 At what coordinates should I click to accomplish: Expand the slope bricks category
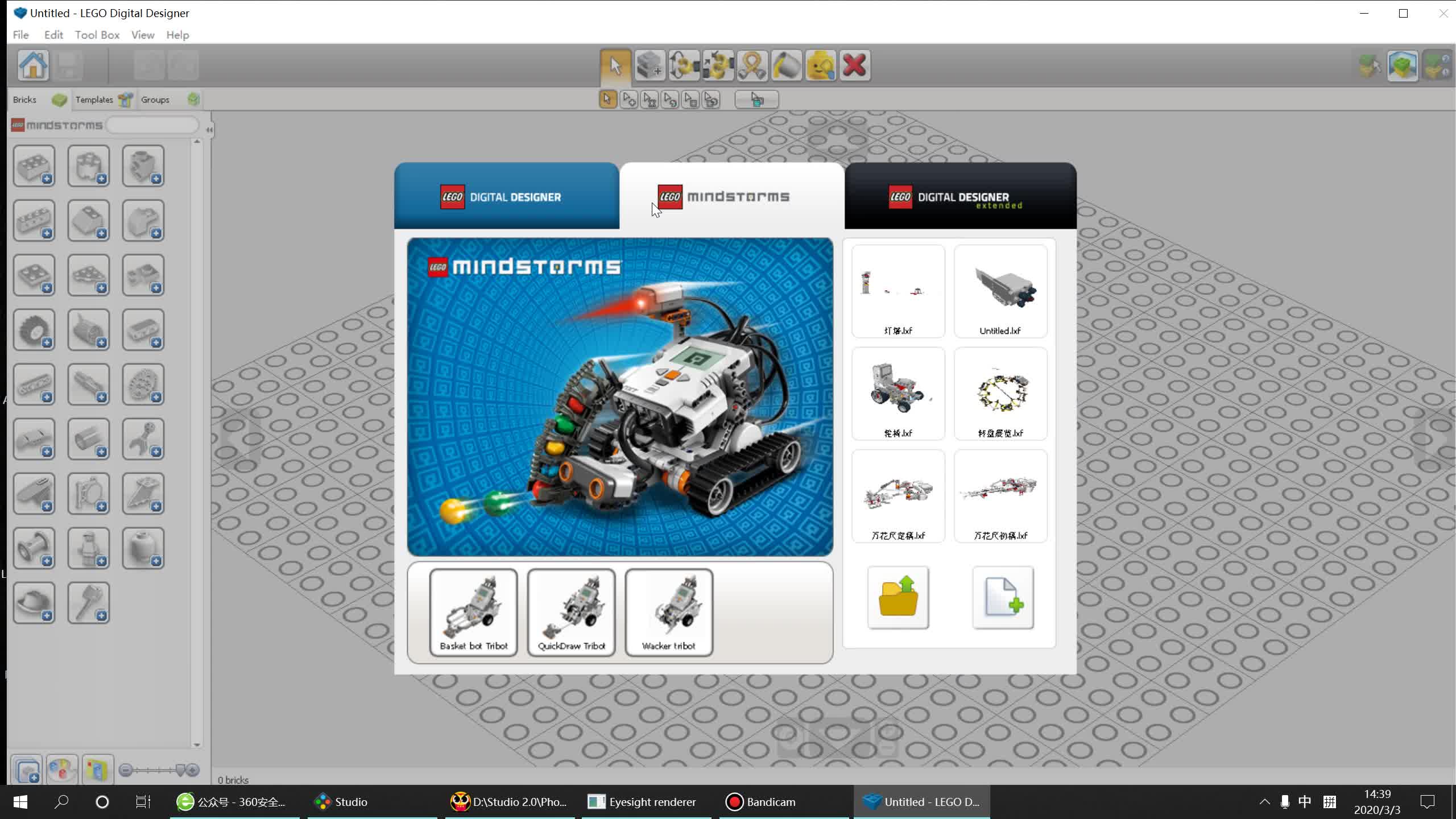tap(89, 220)
